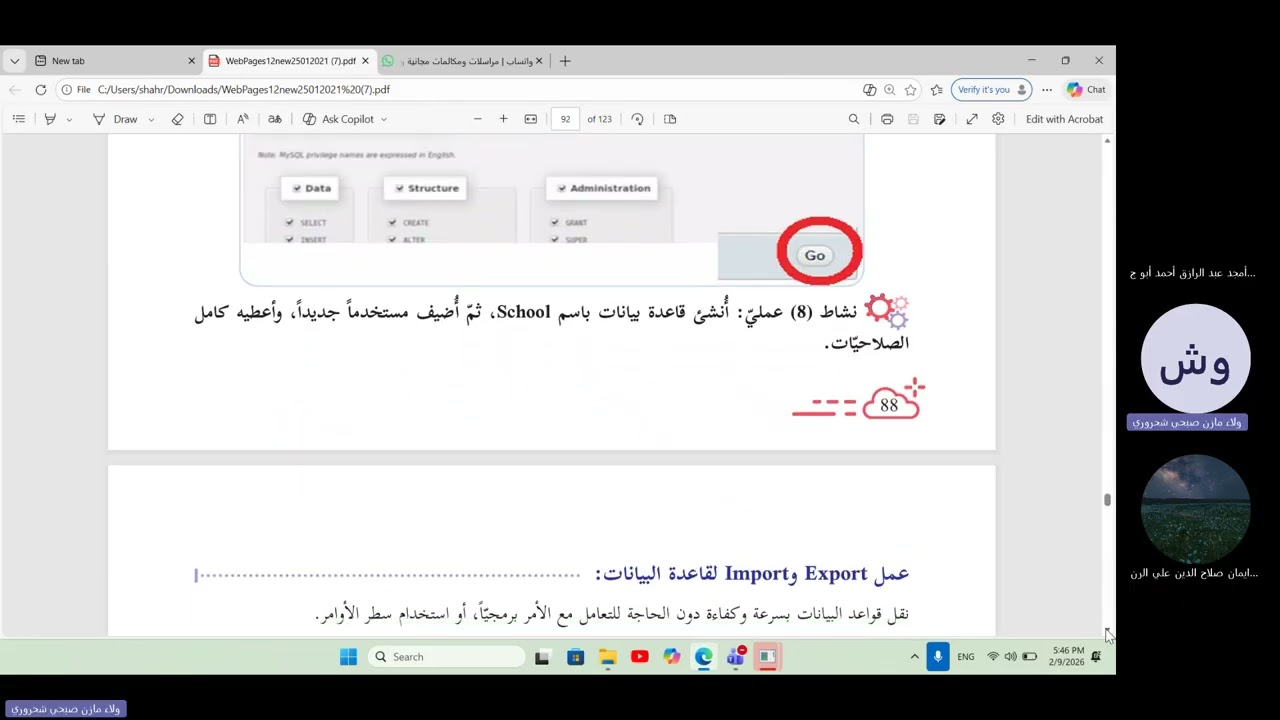Click the address bar file path

click(x=244, y=89)
